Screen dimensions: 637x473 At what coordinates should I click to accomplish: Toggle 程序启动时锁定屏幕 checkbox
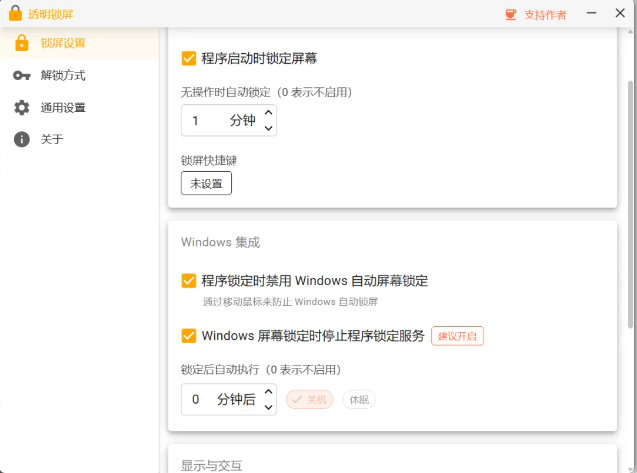pos(189,58)
